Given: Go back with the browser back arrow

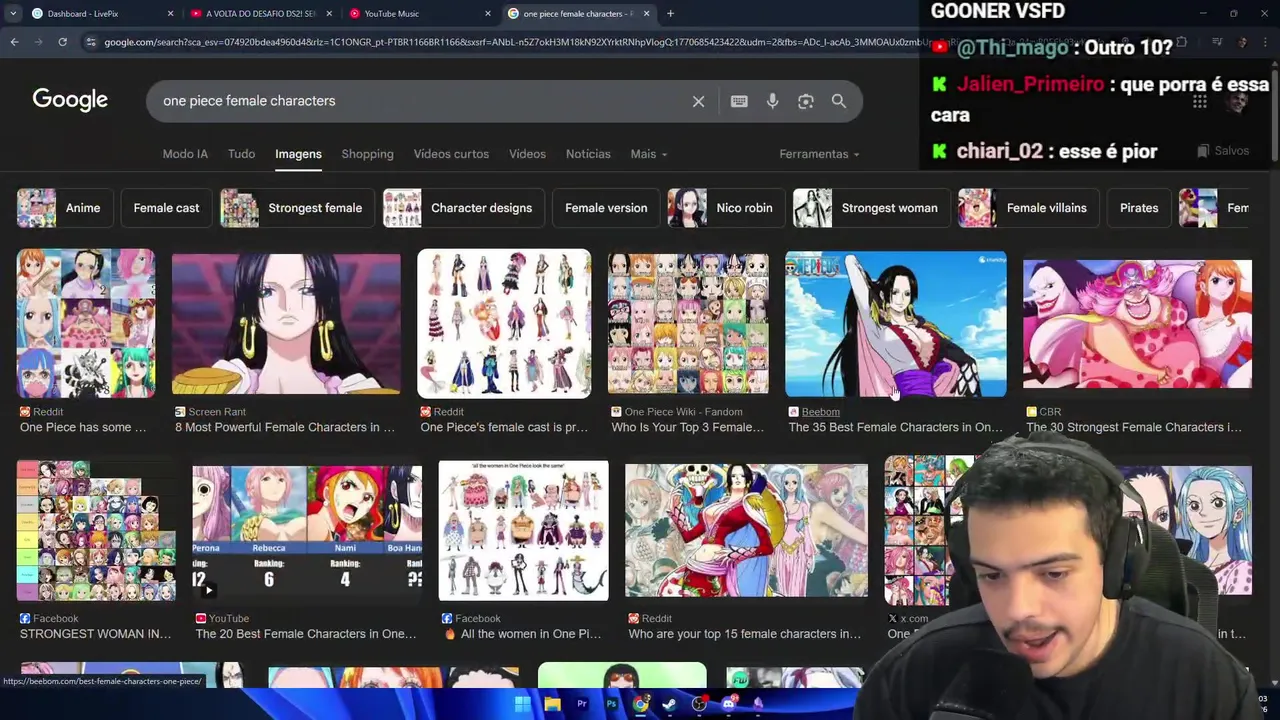Looking at the screenshot, I should click(x=14, y=42).
